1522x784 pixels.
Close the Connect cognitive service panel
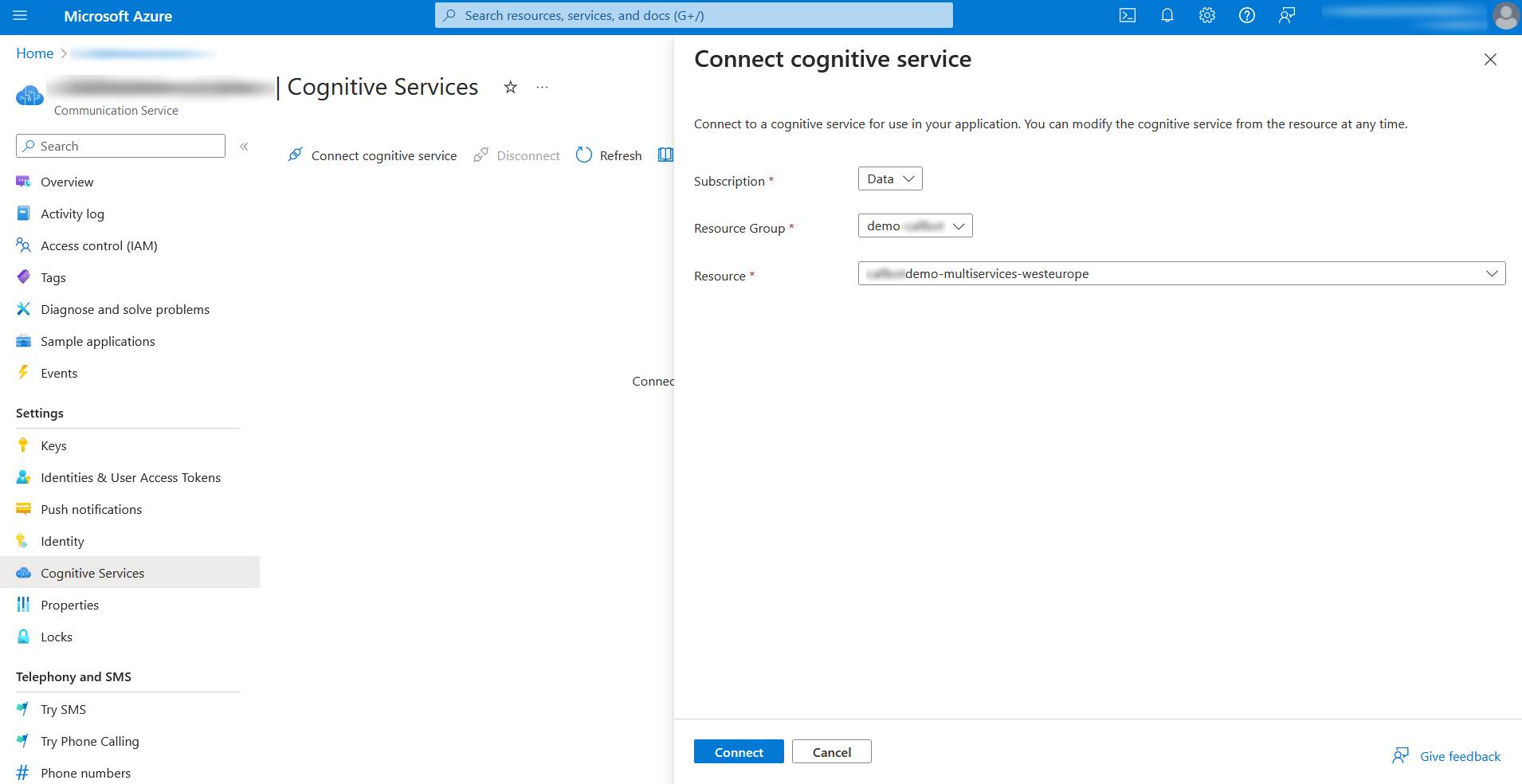1490,60
